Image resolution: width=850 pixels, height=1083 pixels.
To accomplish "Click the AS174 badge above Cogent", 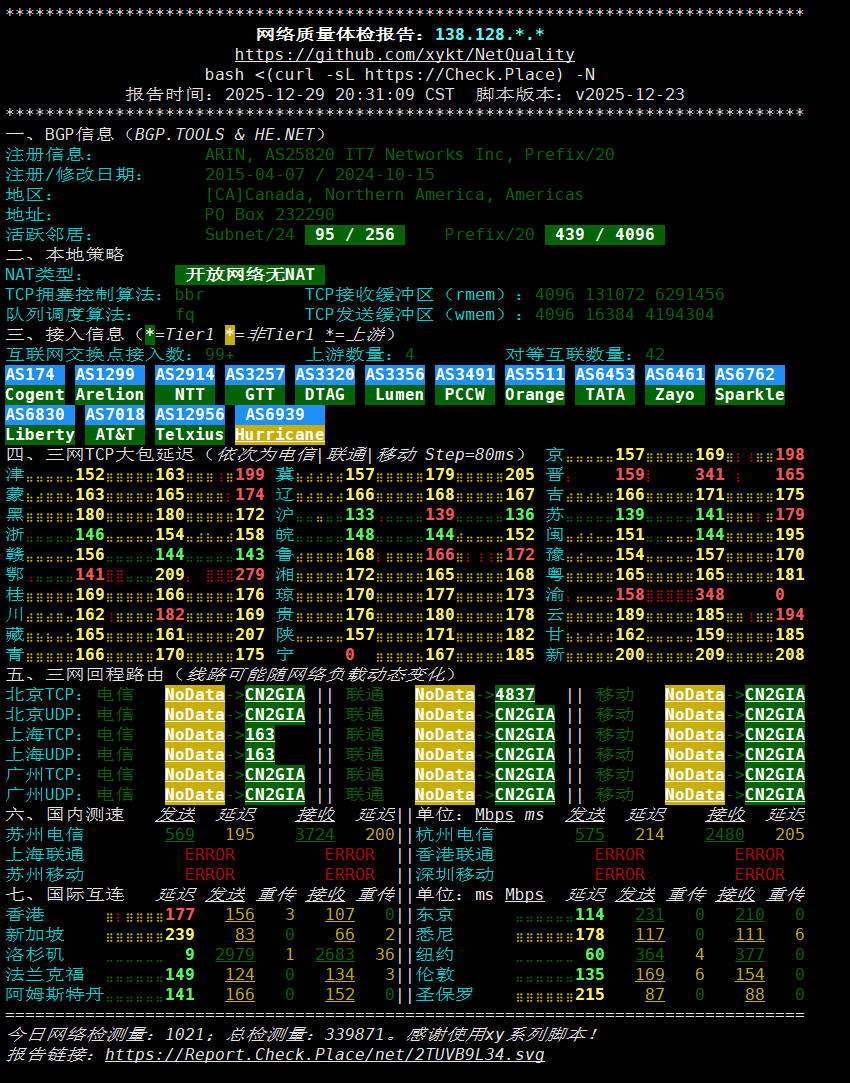I will [x=35, y=375].
